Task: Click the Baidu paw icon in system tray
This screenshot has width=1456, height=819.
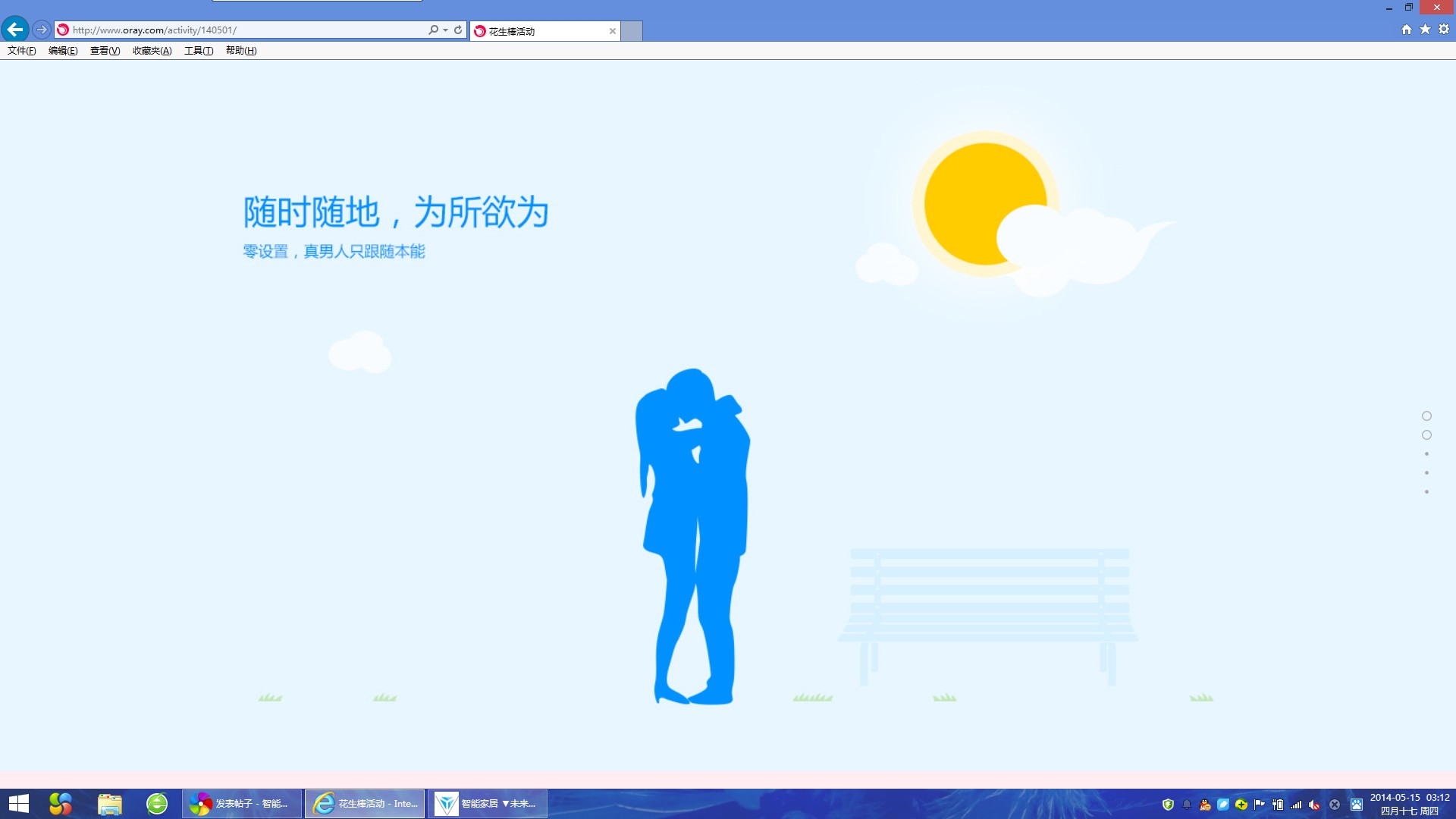Action: point(1355,805)
